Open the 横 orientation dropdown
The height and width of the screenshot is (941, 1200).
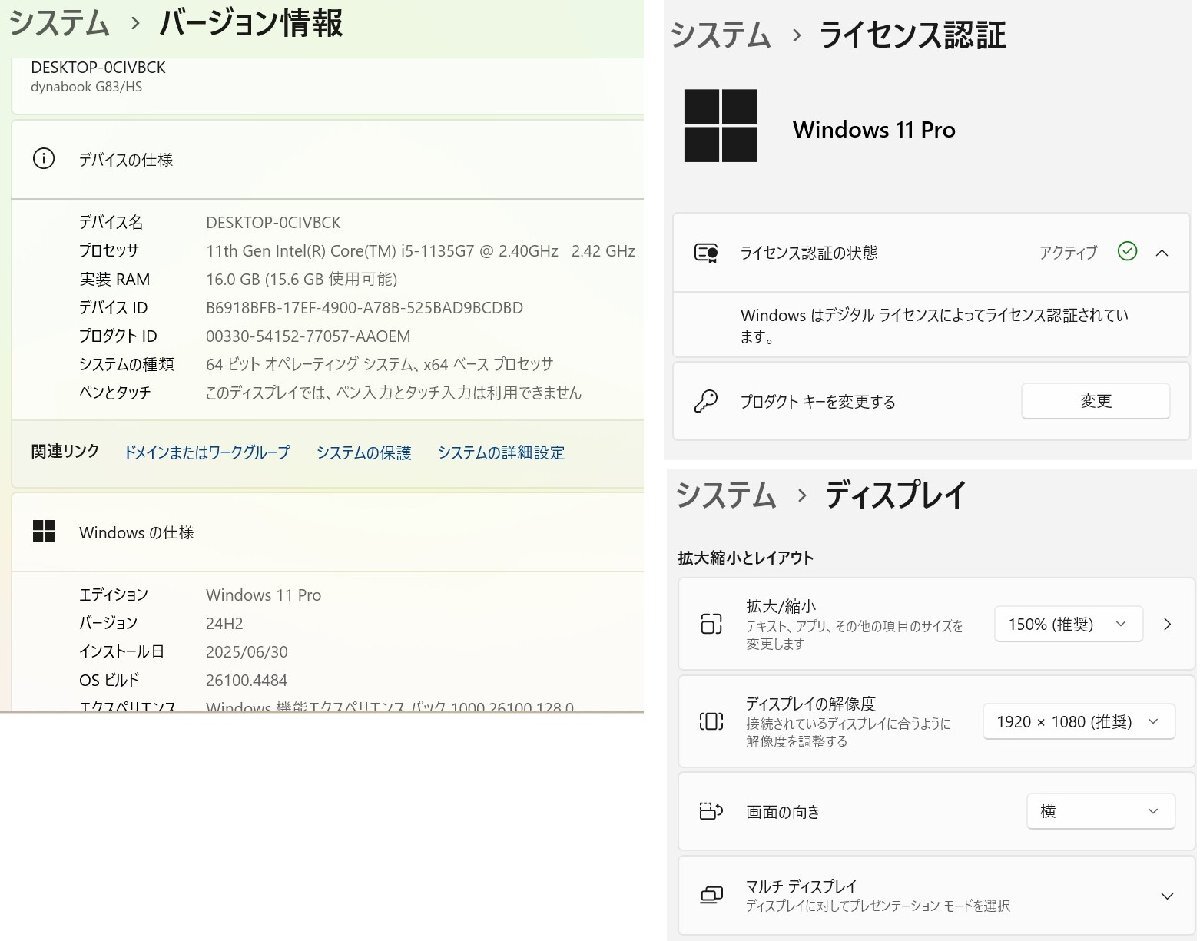1100,811
